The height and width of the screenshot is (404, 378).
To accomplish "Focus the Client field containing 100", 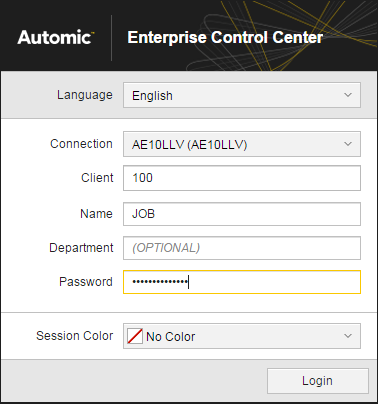I will 242,178.
